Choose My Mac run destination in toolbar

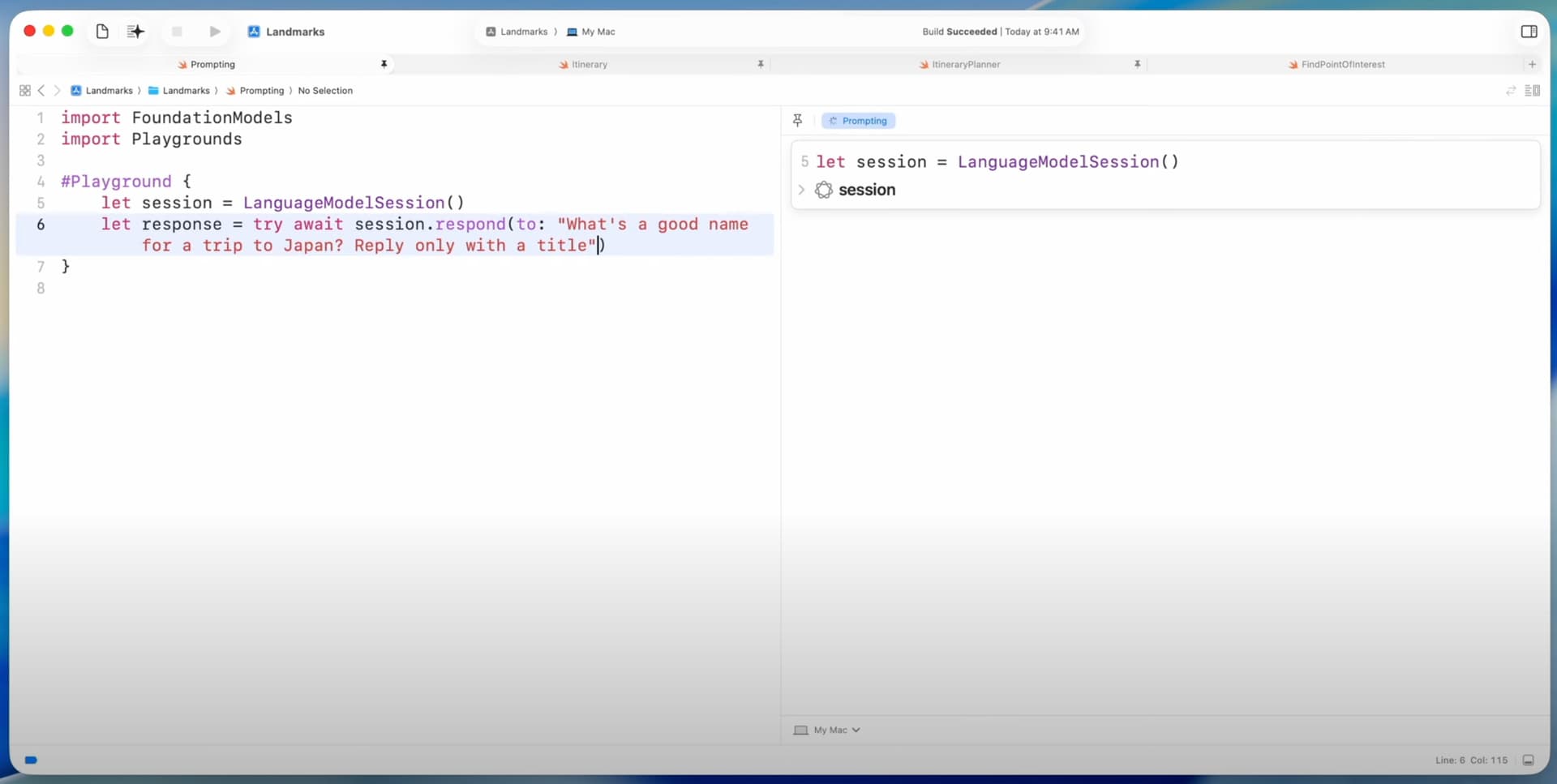click(x=591, y=32)
